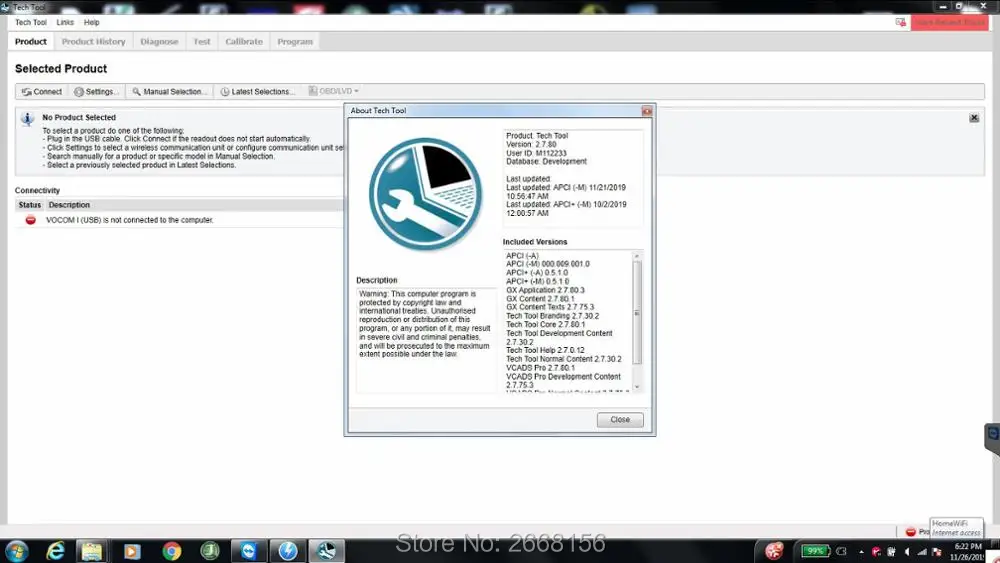Select 'VCADS Pro 2.7.80.1' version line

(540, 368)
